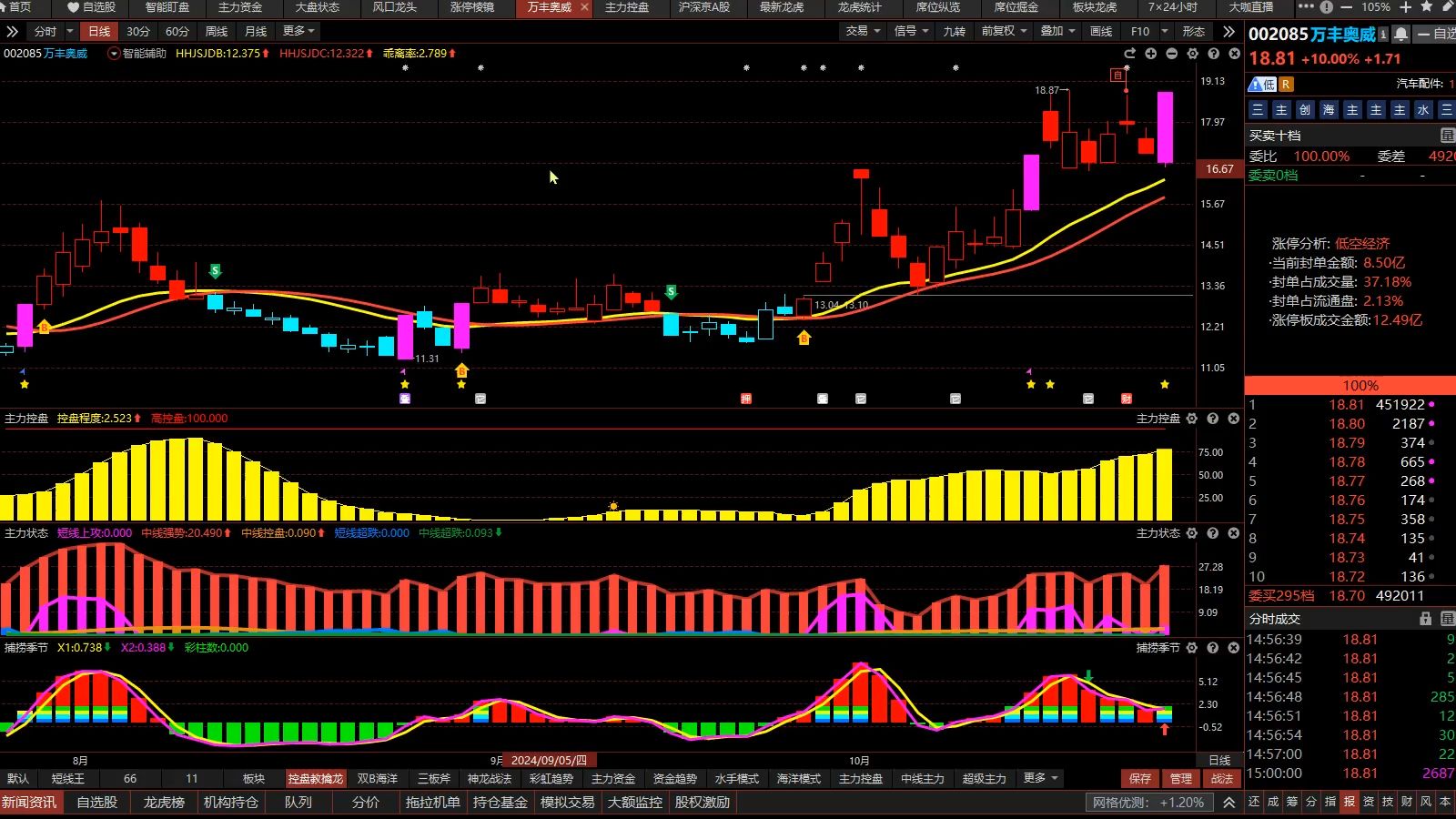Screen dimensions: 1456x819
Task: Open the 交易 dropdown
Action: [864, 31]
